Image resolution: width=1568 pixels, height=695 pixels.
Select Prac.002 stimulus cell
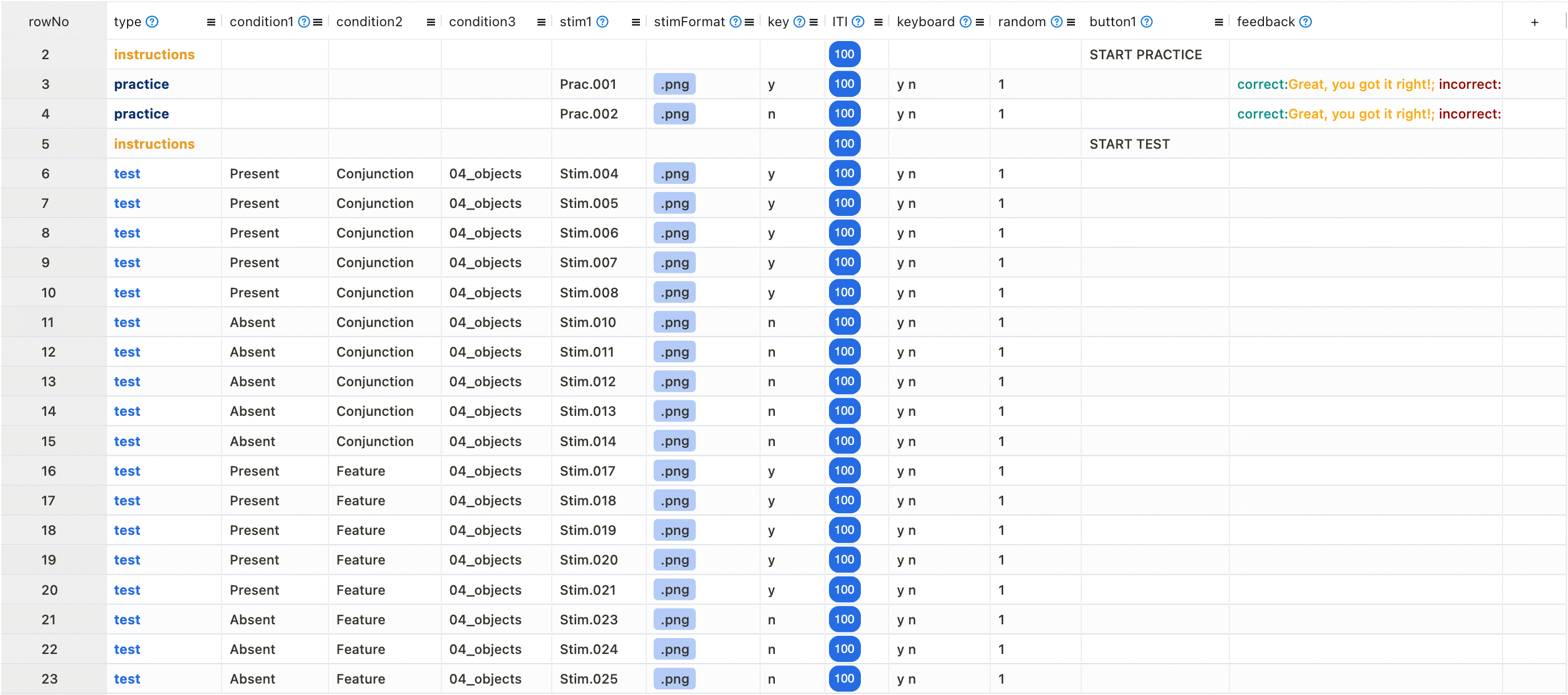pyautogui.click(x=598, y=114)
